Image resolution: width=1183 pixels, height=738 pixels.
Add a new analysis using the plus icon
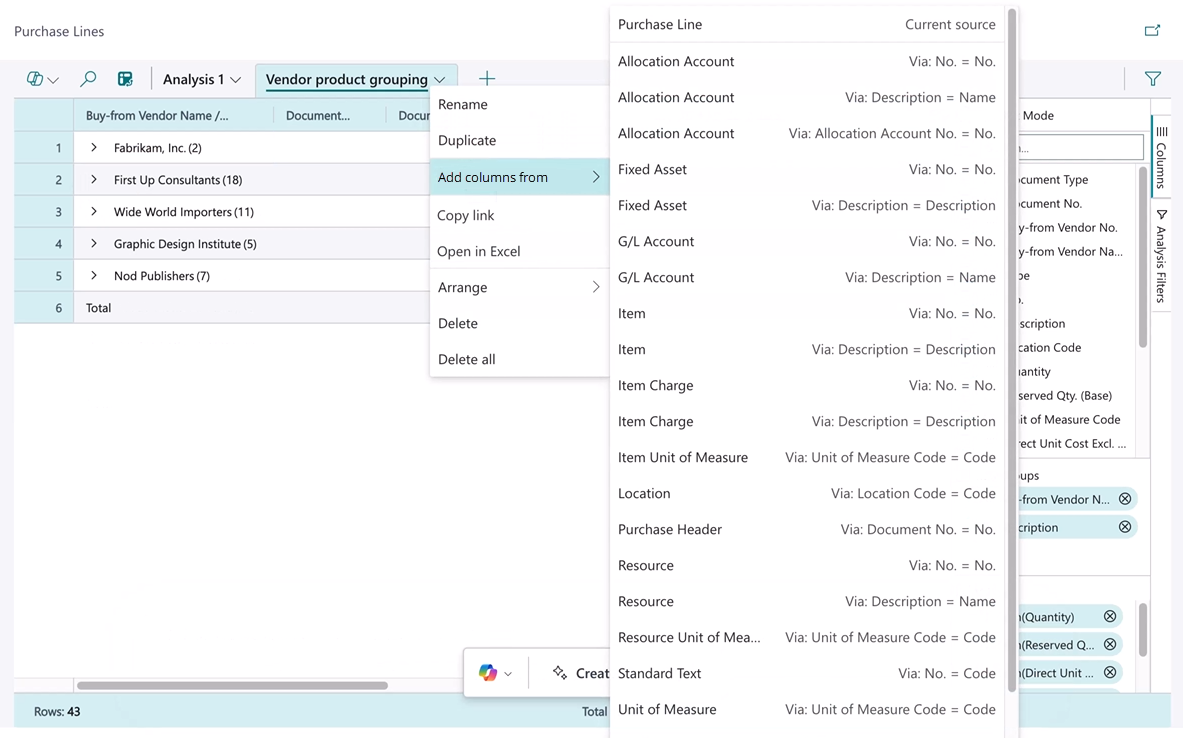click(487, 78)
